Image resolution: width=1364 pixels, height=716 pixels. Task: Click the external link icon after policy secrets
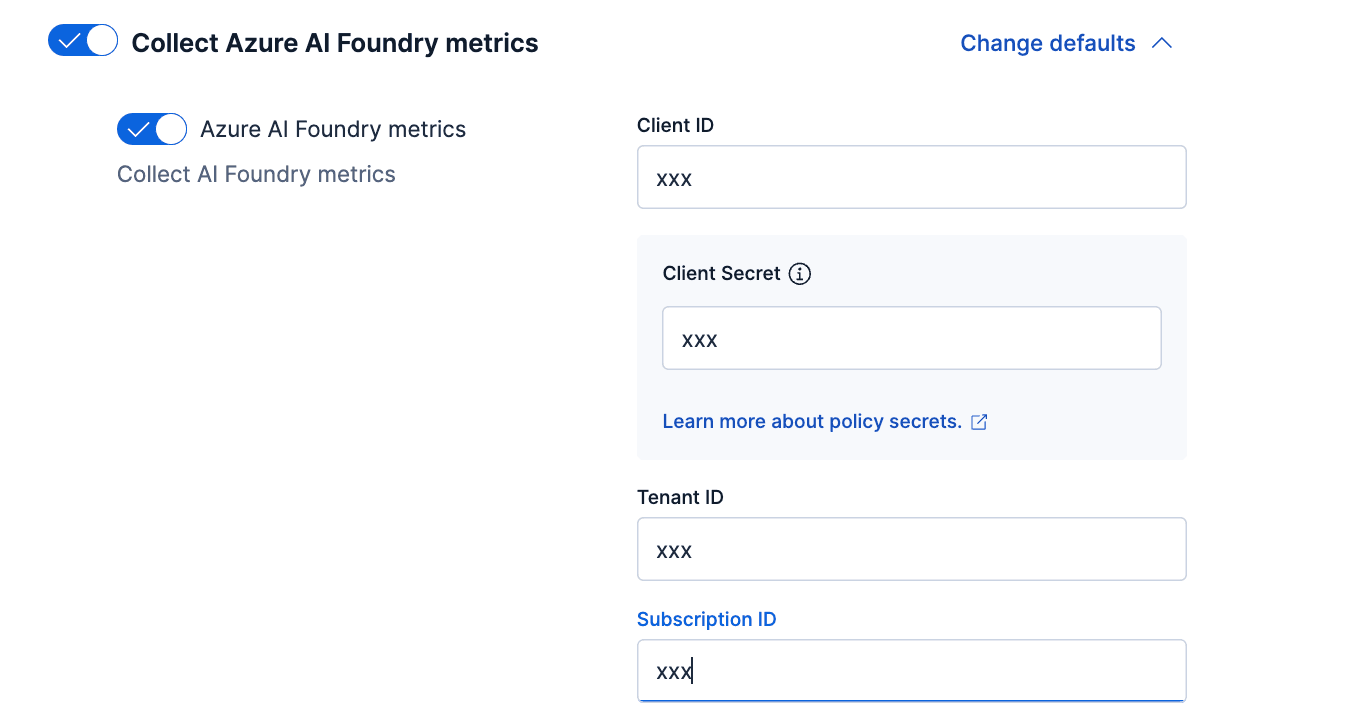(977, 421)
